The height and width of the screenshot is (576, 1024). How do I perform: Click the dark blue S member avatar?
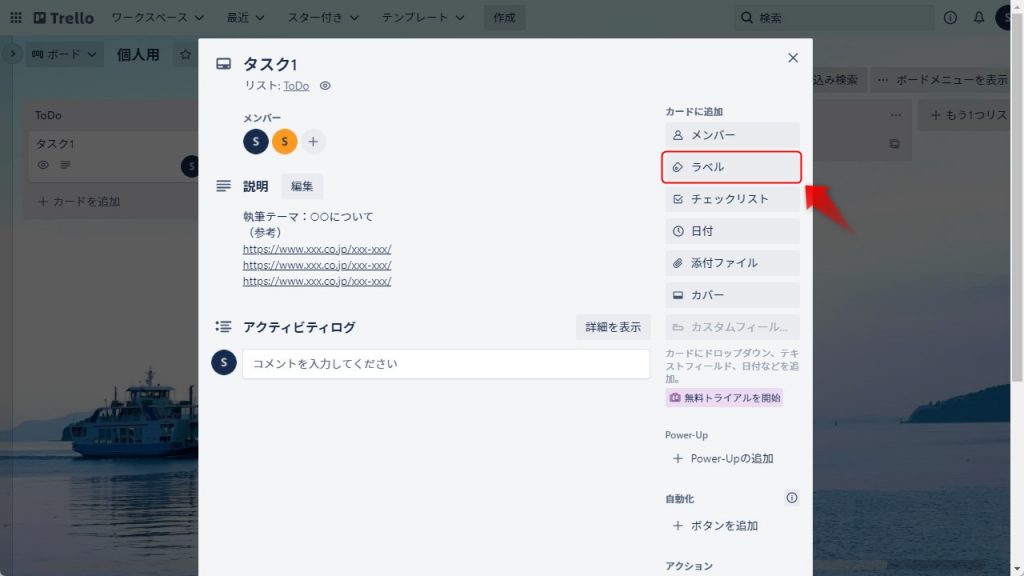tap(256, 141)
